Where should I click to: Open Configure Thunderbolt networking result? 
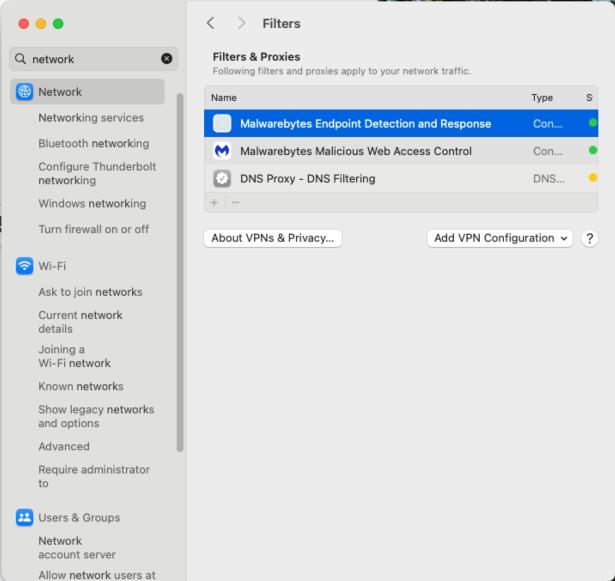point(97,173)
